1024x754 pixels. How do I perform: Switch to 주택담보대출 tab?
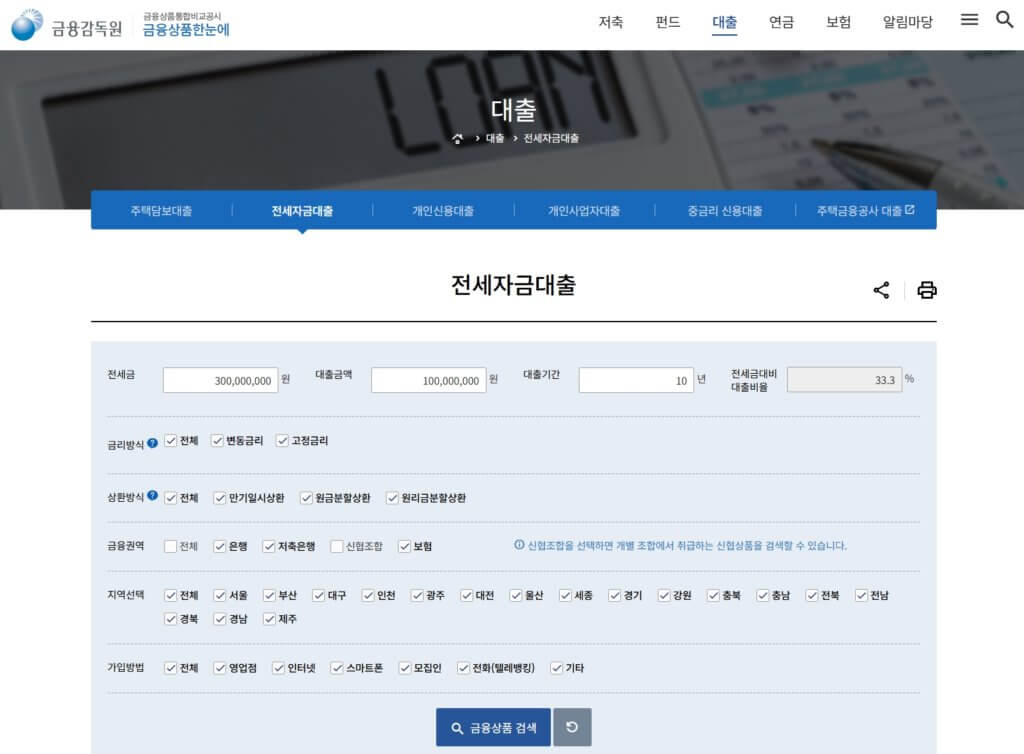click(161, 210)
